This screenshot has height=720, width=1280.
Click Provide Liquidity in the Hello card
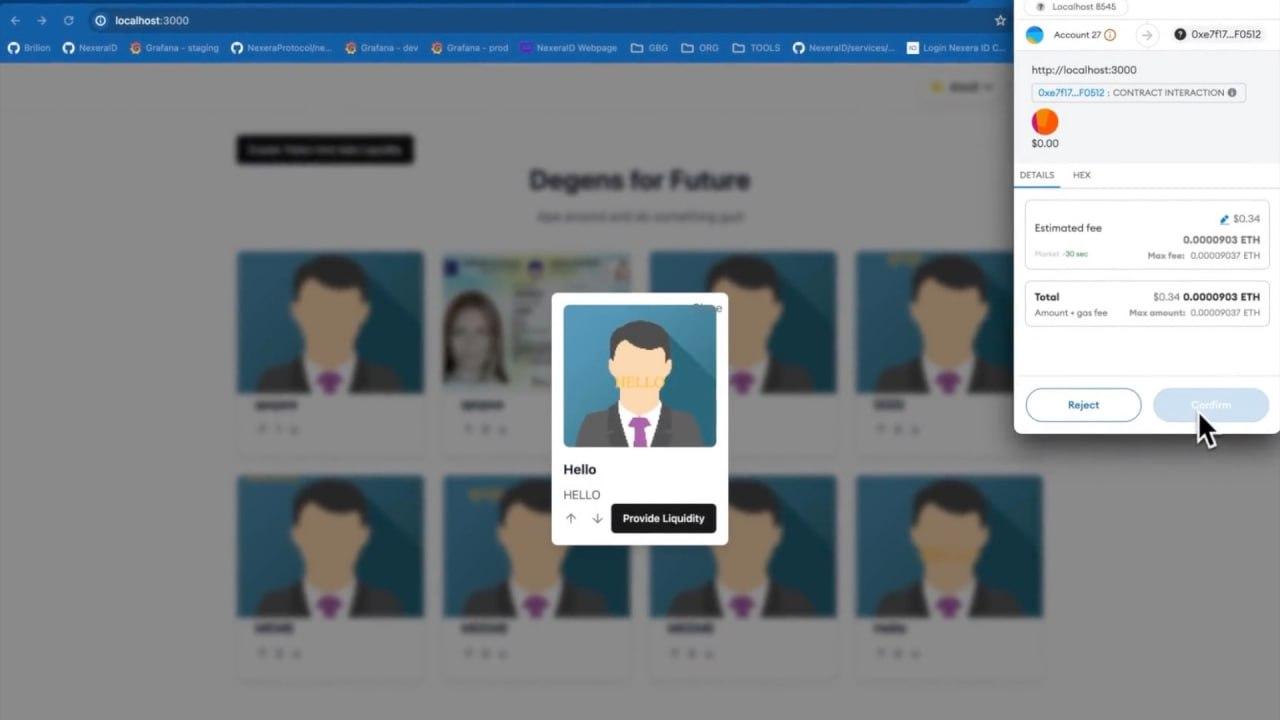point(664,518)
